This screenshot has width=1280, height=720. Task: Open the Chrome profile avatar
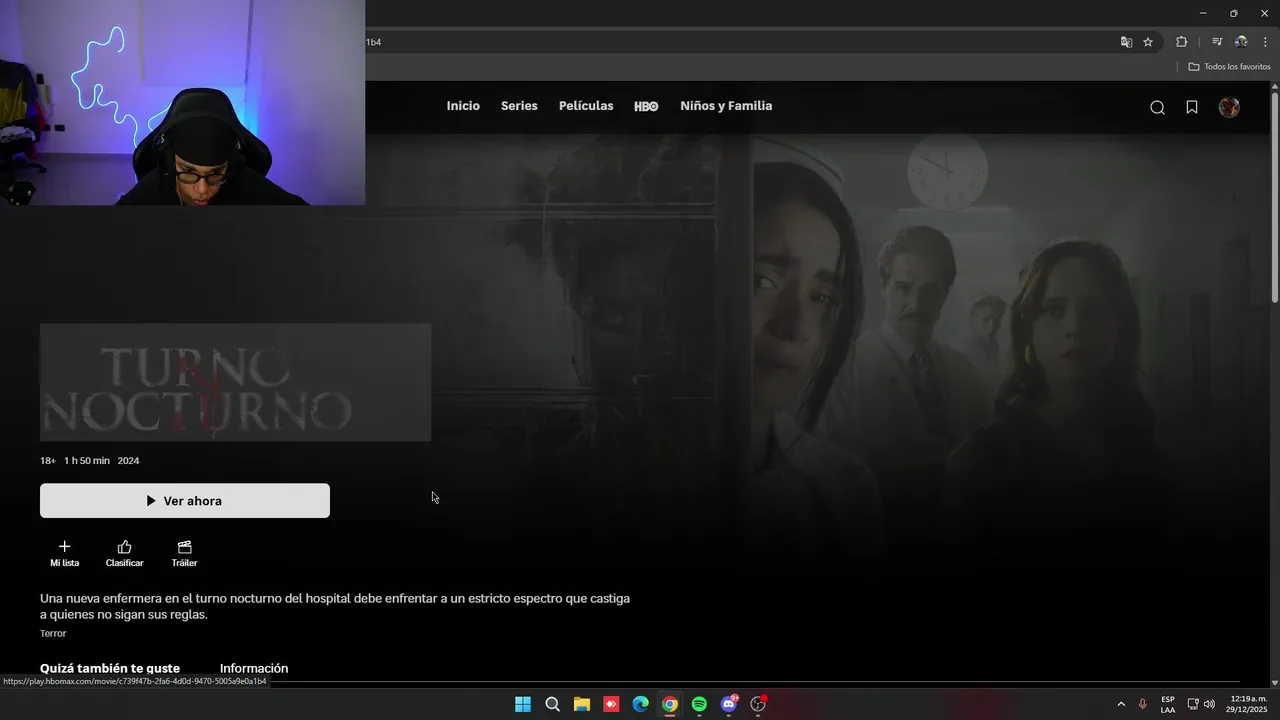click(x=1241, y=42)
